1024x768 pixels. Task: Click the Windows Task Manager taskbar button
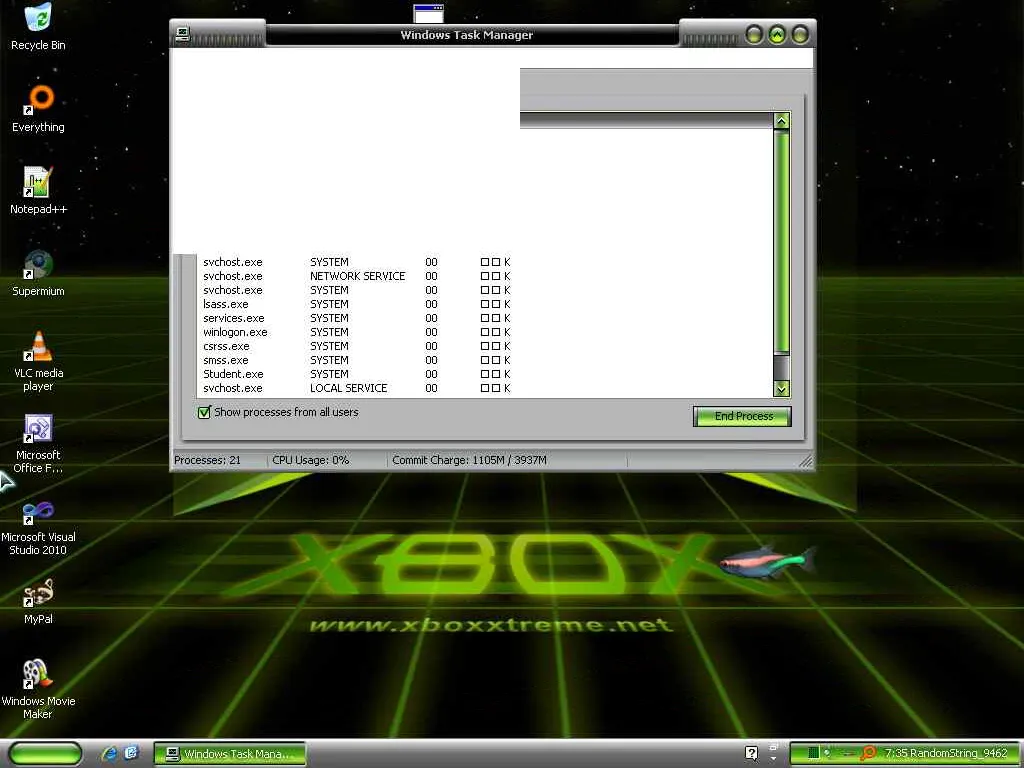coord(230,753)
